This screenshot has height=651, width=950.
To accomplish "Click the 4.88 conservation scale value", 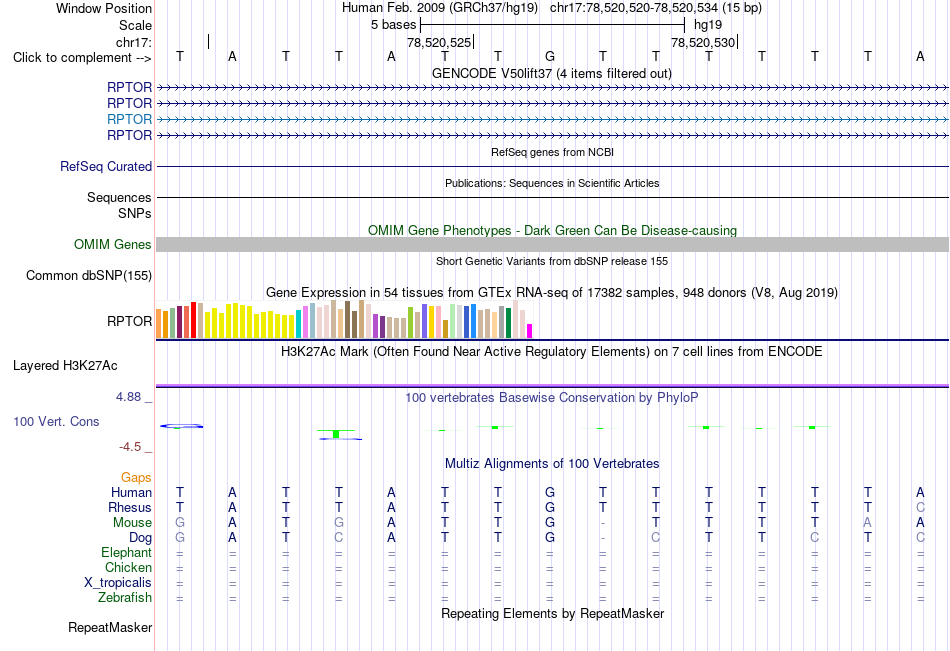I will click(x=128, y=396).
